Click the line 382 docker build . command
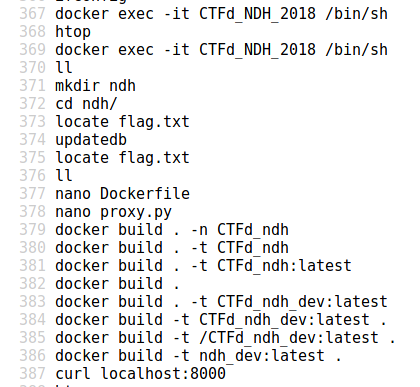420x387 pixels. click(117, 284)
